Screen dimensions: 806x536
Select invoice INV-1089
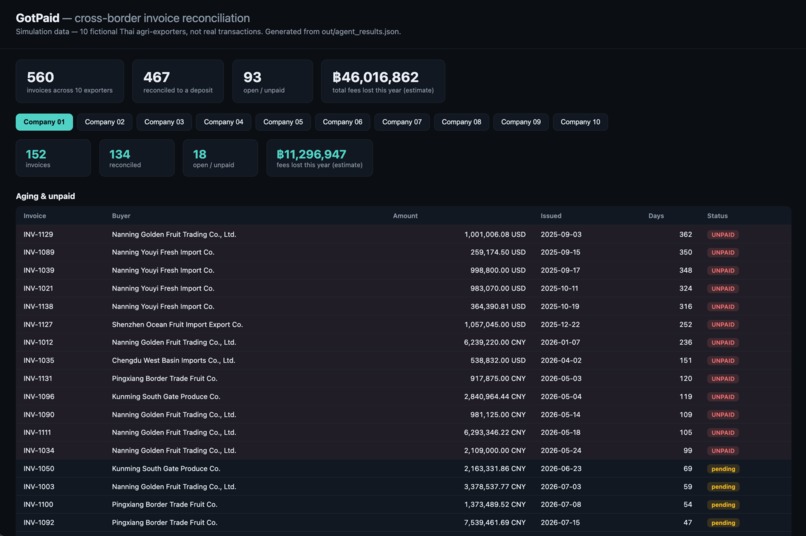[x=403, y=252]
